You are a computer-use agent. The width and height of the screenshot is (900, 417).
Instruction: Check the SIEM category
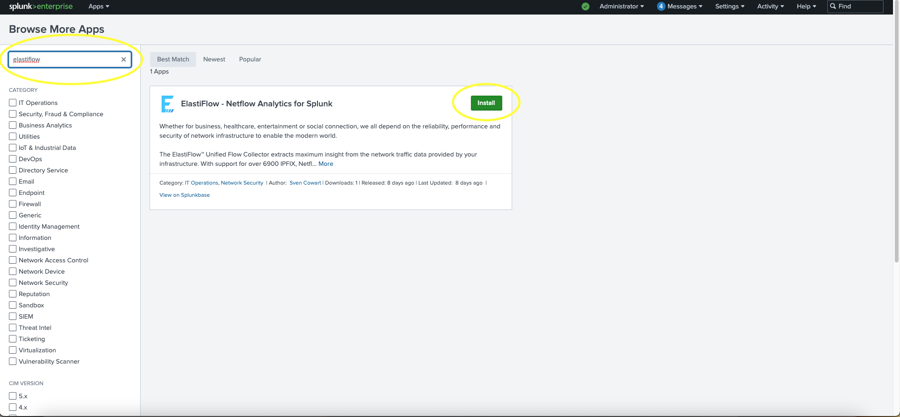click(x=13, y=316)
